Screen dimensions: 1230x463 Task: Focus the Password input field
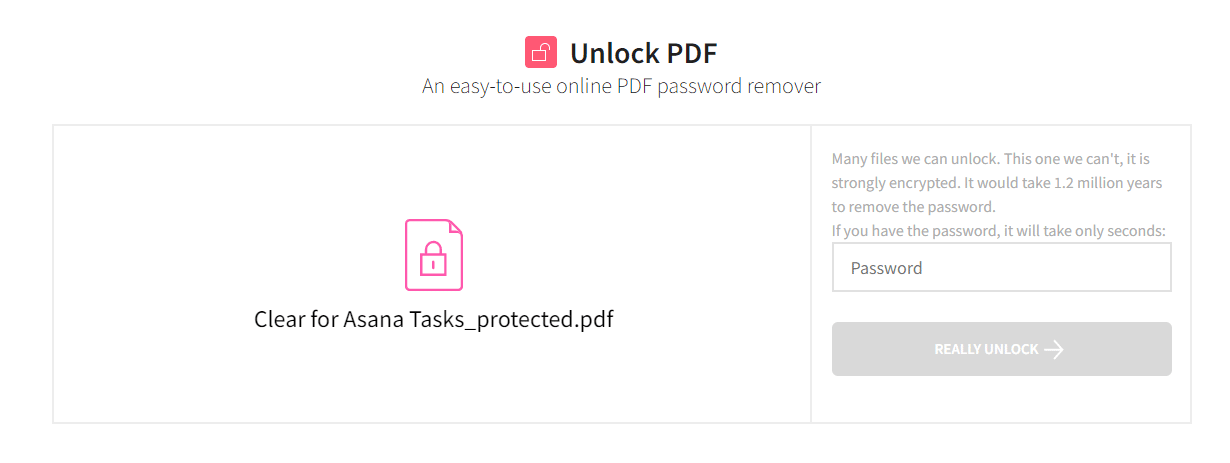pos(1001,268)
